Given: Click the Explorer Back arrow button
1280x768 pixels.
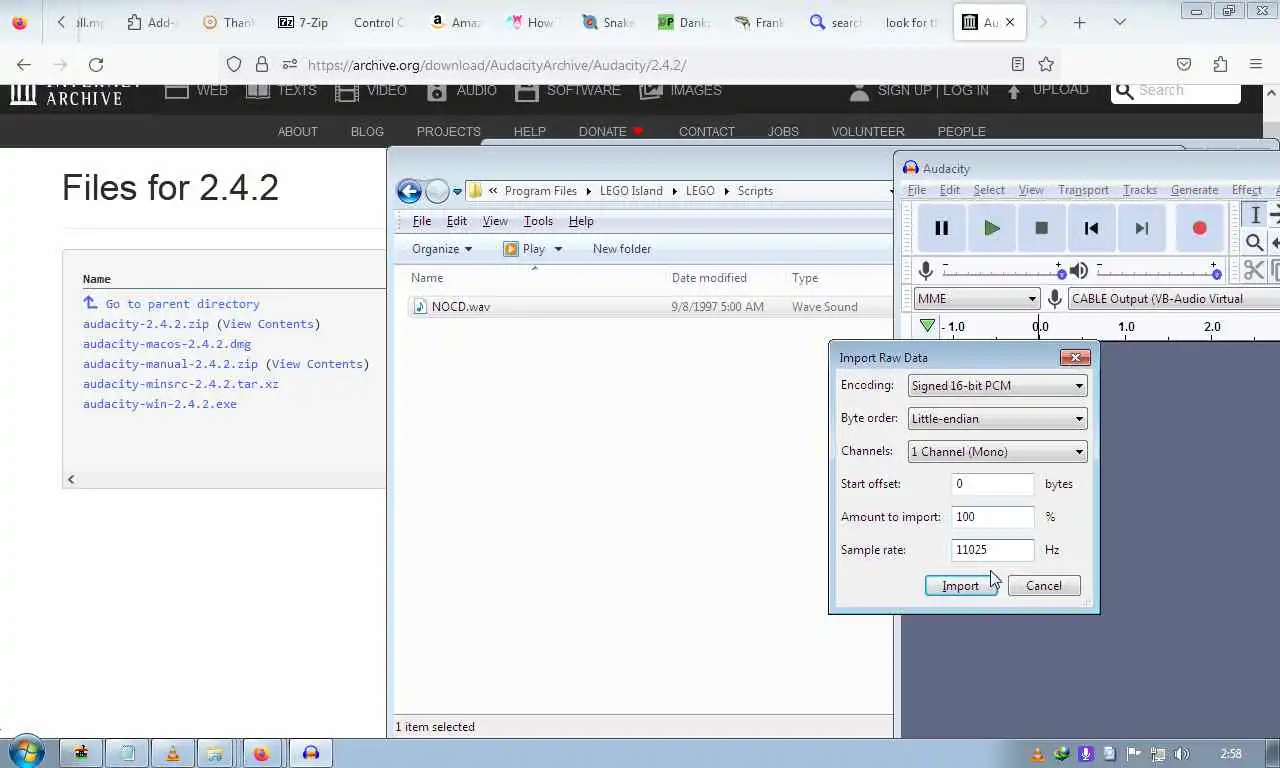Looking at the screenshot, I should point(409,191).
